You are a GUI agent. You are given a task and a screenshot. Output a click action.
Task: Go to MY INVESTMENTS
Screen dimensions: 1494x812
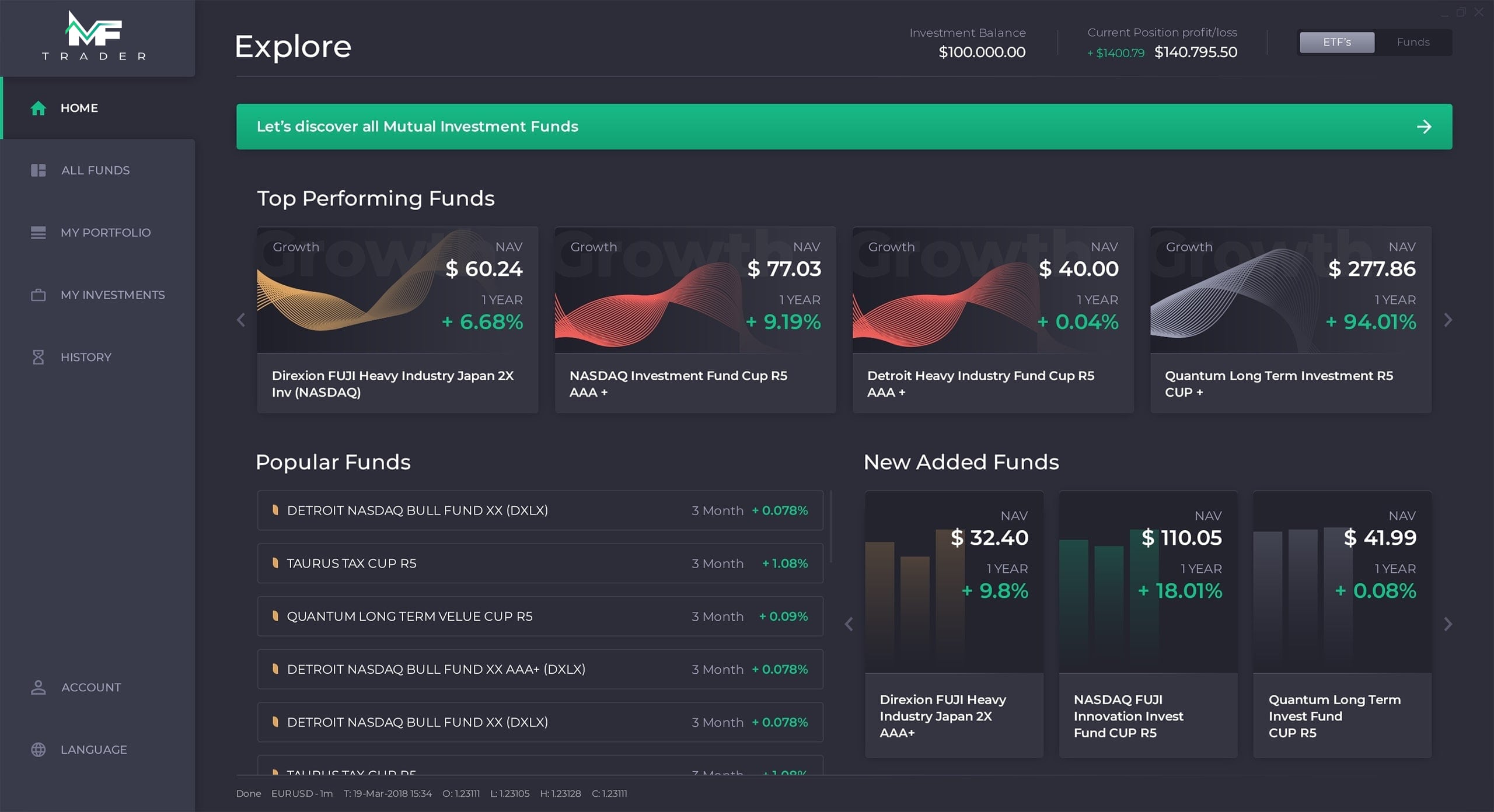[x=97, y=295]
